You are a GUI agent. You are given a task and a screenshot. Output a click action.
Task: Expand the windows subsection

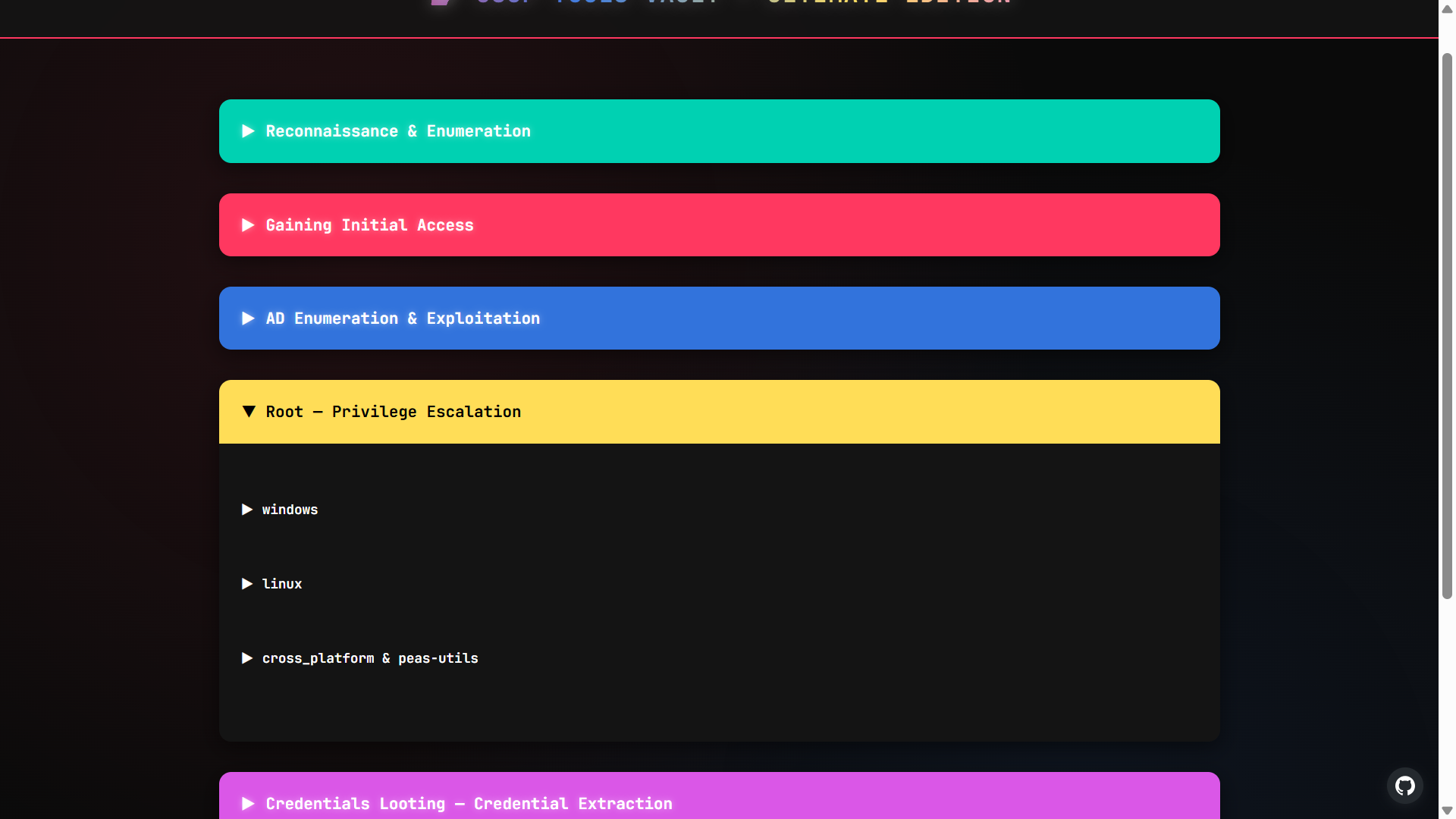click(x=290, y=510)
